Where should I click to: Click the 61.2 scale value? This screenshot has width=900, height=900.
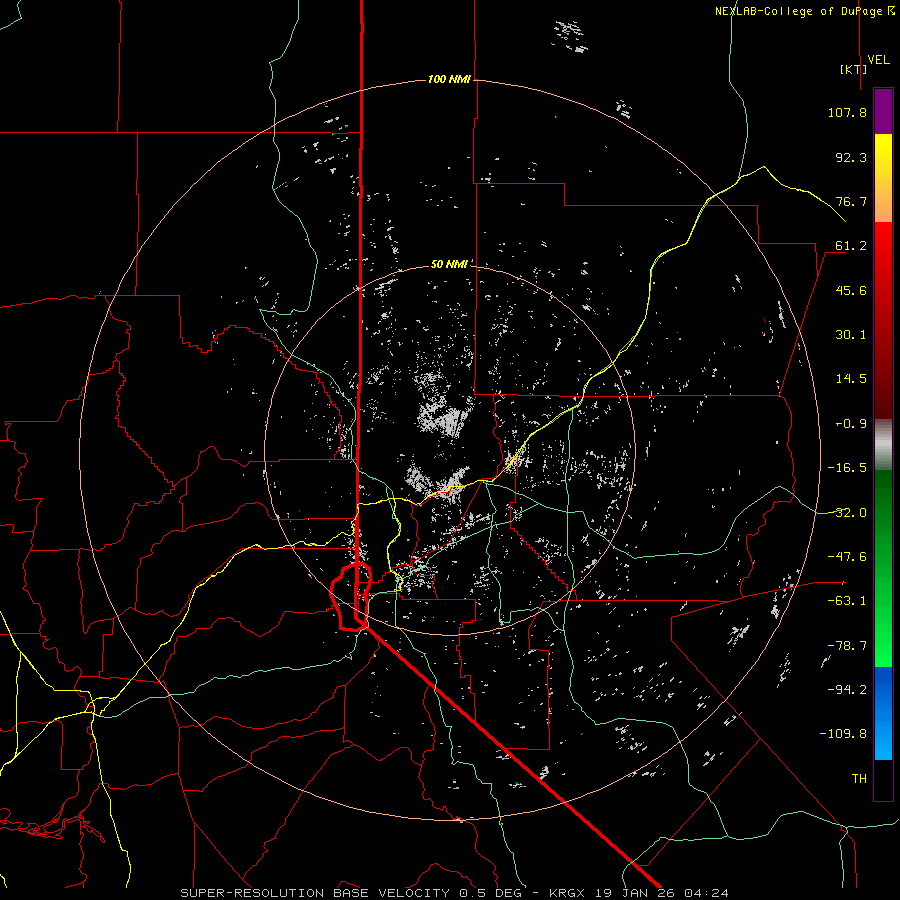pyautogui.click(x=851, y=246)
